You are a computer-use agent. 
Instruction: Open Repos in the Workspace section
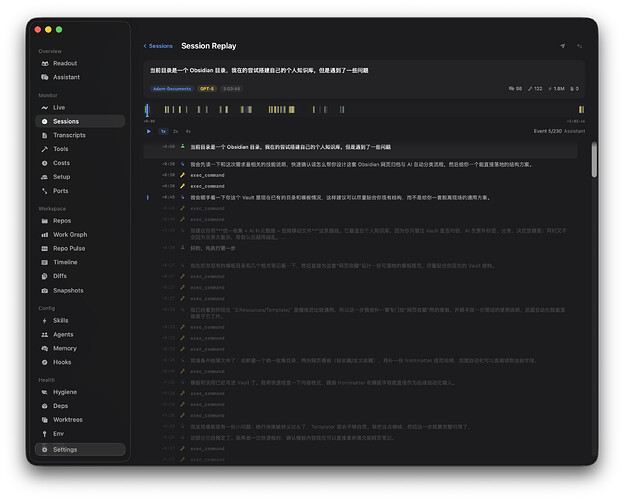[80, 221]
